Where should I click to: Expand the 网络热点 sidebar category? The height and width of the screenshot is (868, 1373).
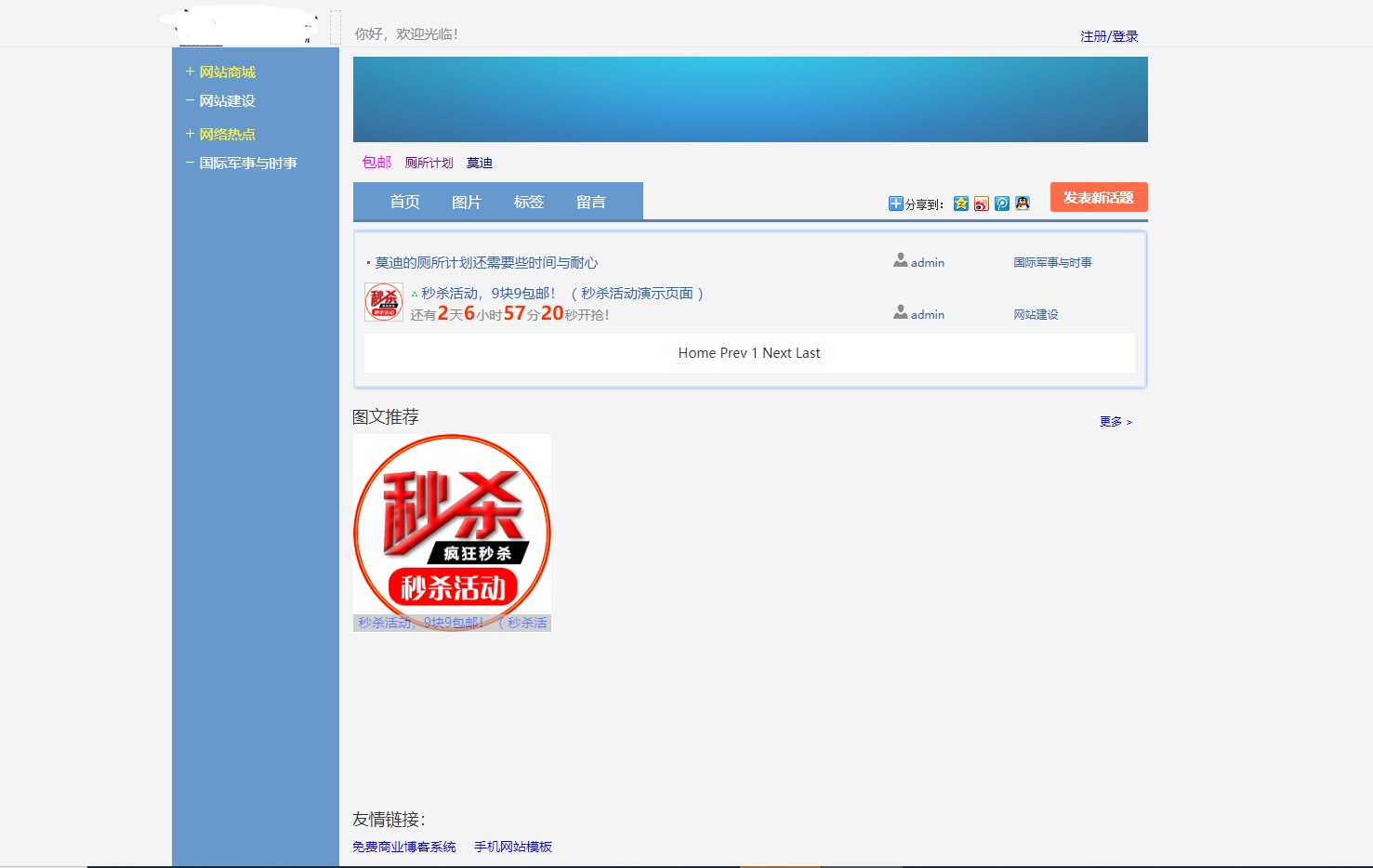(190, 134)
